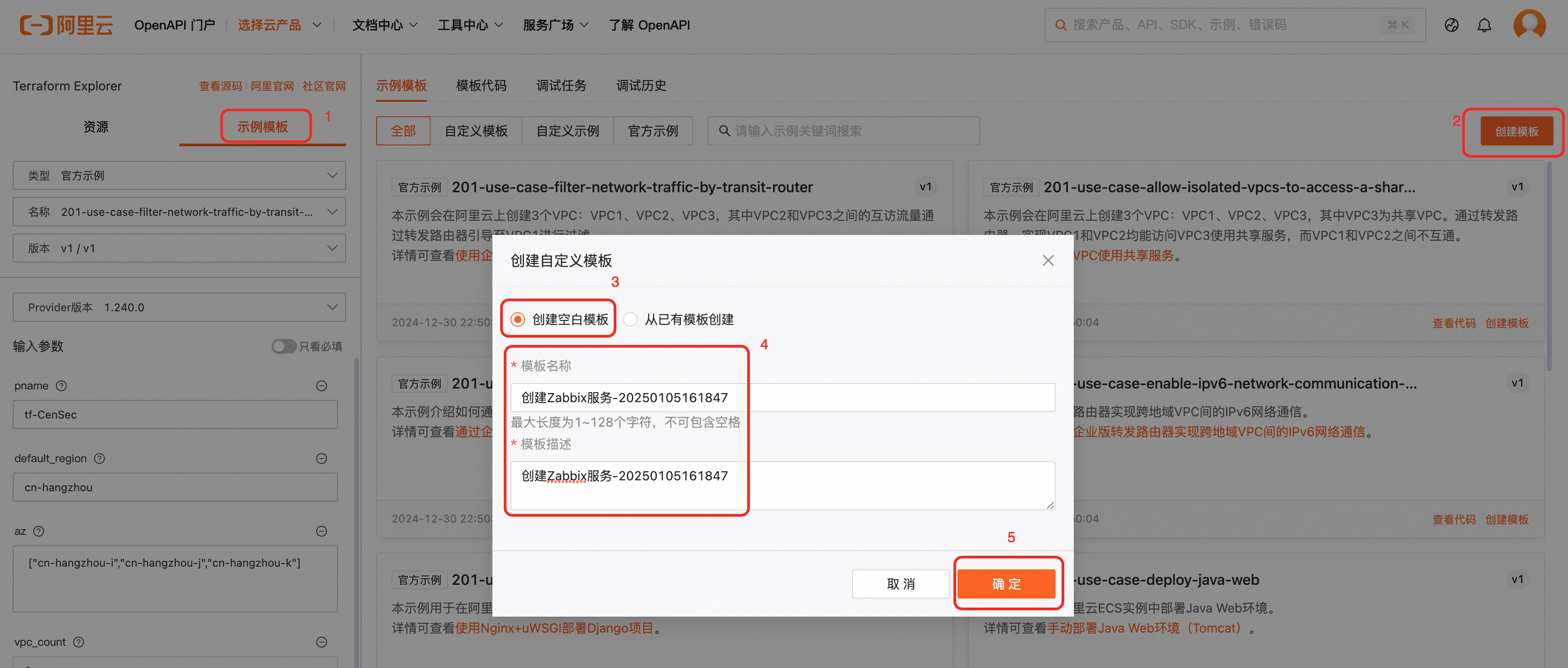Screen dimensions: 1568x668
Task: Open the 阿里官网 link
Action: coord(272,86)
